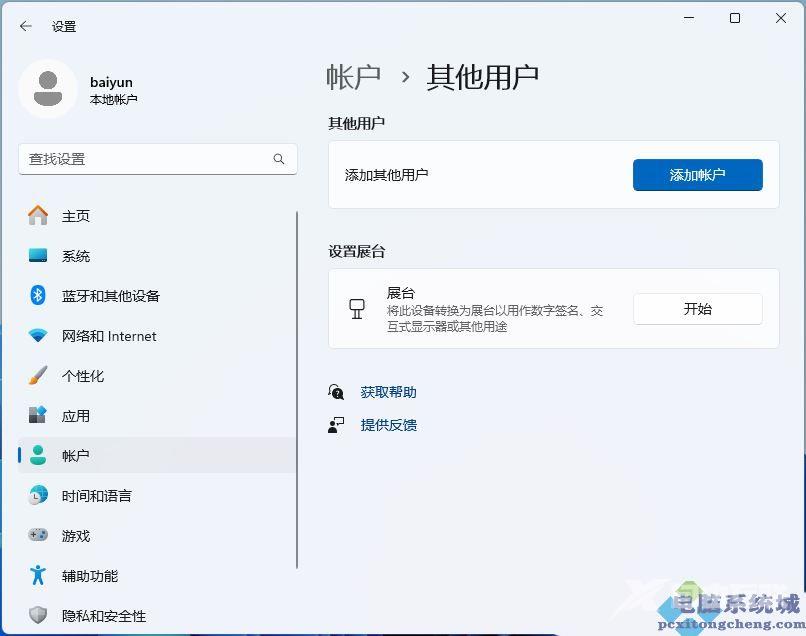Viewport: 806px width, 636px height.
Task: Click the 提供反馈 link
Action: (x=388, y=425)
